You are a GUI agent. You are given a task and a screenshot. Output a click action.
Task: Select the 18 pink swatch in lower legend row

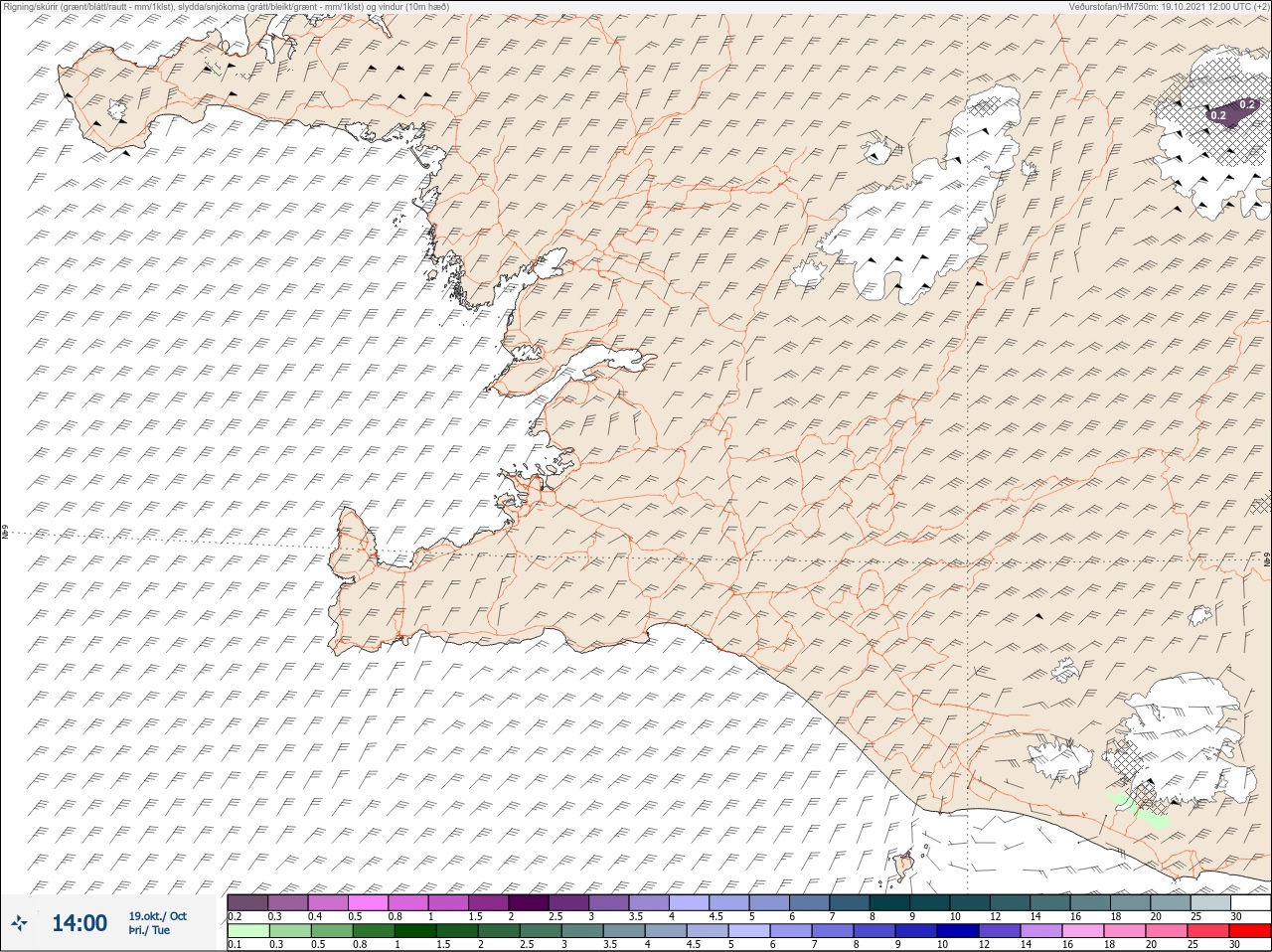[1125, 931]
